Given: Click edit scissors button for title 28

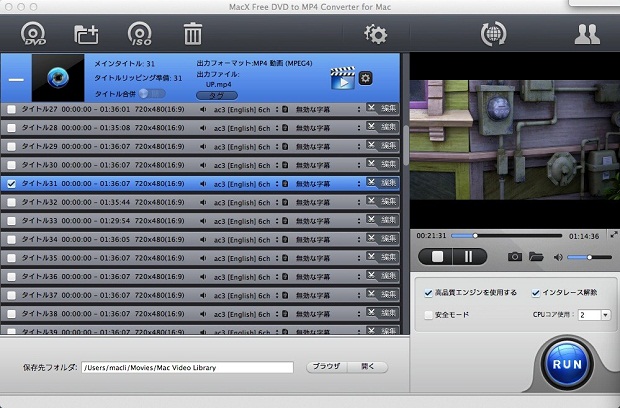Looking at the screenshot, I should coord(382,127).
